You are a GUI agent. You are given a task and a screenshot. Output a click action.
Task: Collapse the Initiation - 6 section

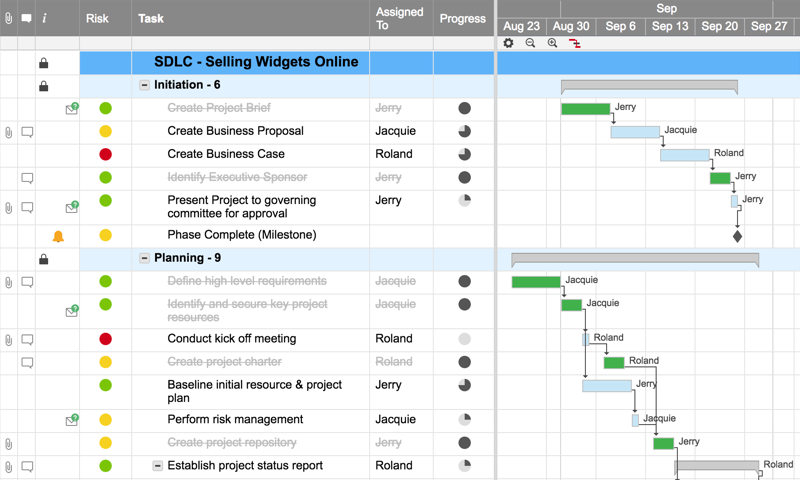coord(144,86)
